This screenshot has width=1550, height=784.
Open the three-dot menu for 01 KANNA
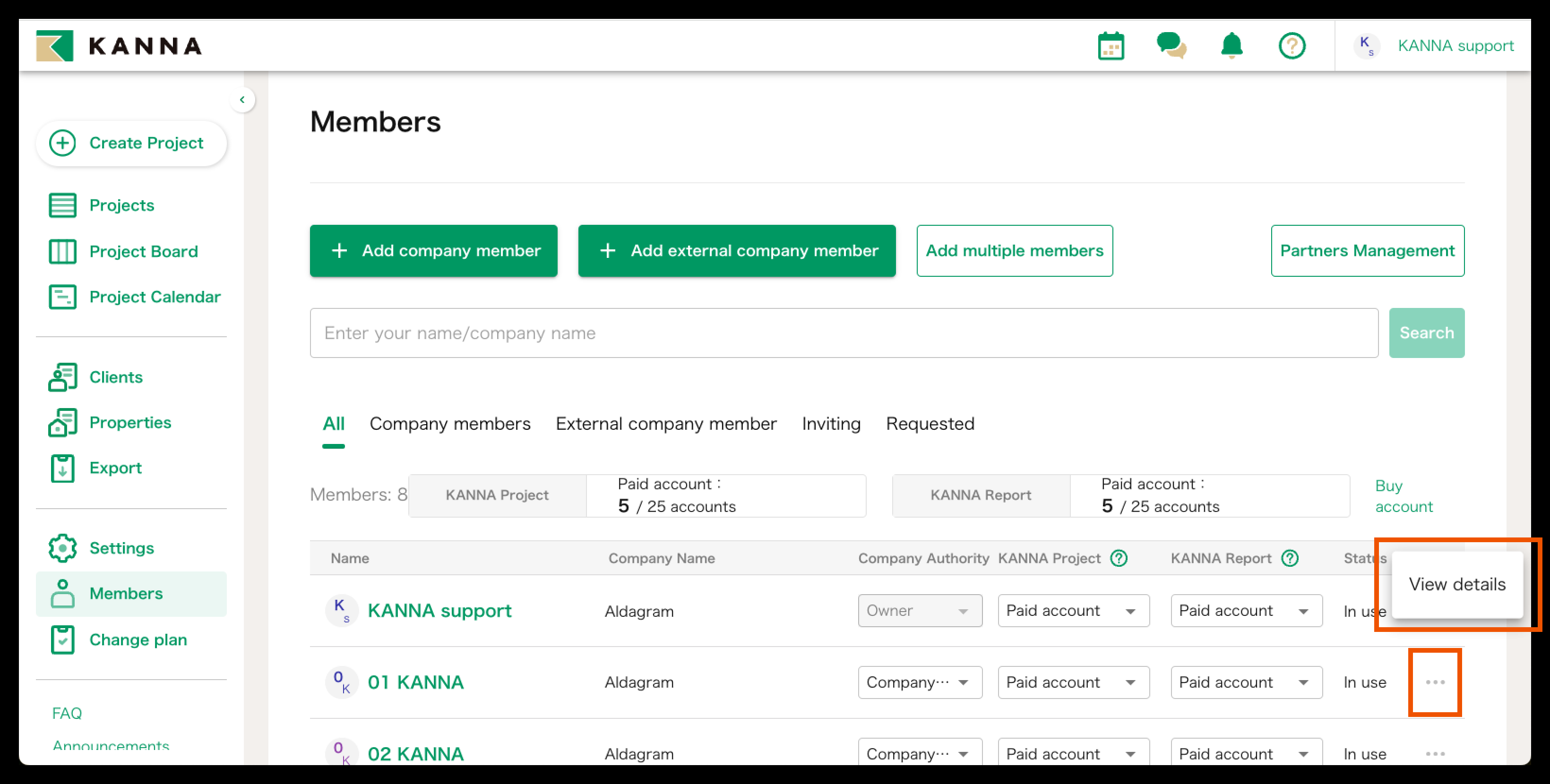coord(1435,682)
